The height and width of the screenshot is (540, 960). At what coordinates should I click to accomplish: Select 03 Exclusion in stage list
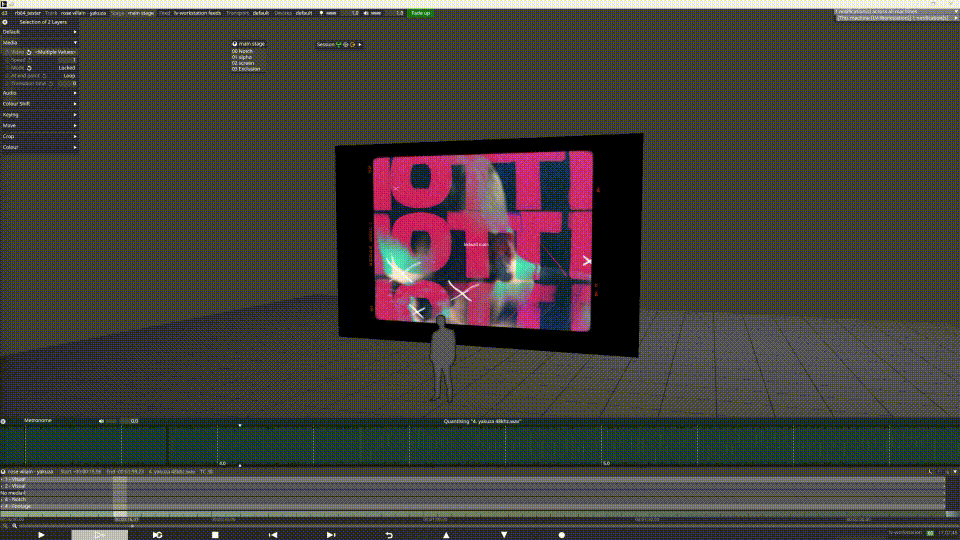point(246,69)
